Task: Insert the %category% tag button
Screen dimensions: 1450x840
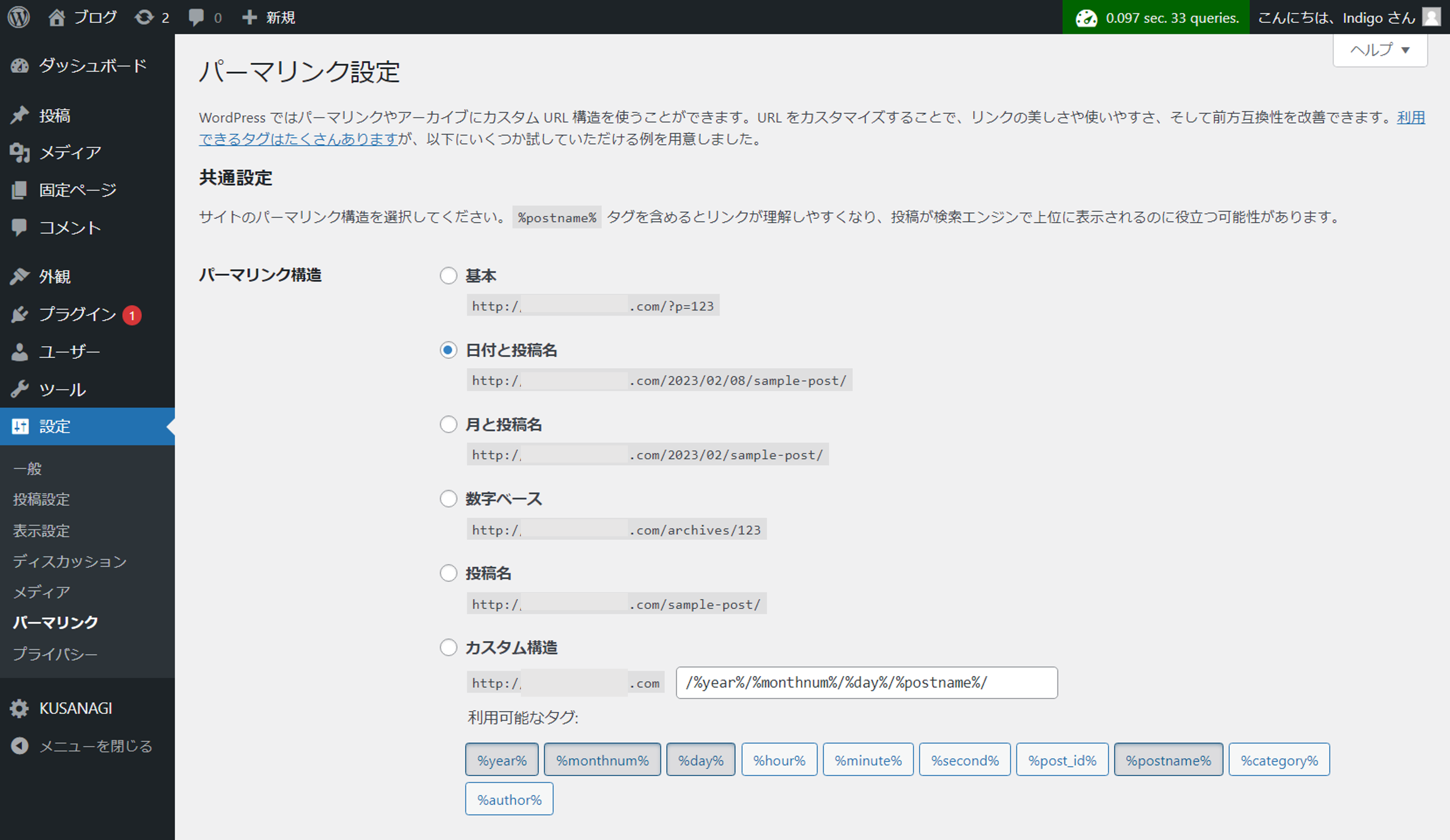Action: (1279, 760)
